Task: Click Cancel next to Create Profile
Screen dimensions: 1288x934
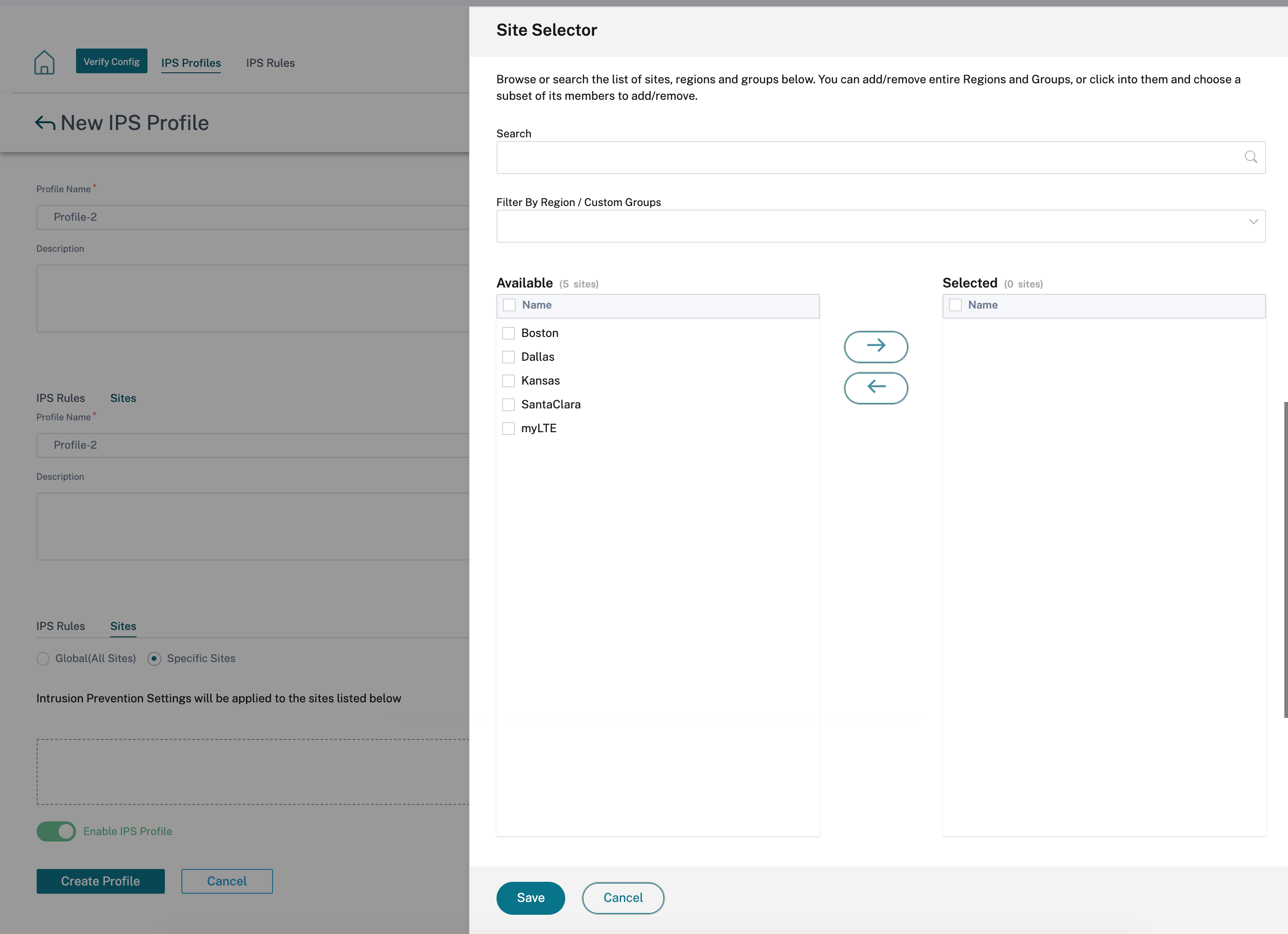Action: 227,881
